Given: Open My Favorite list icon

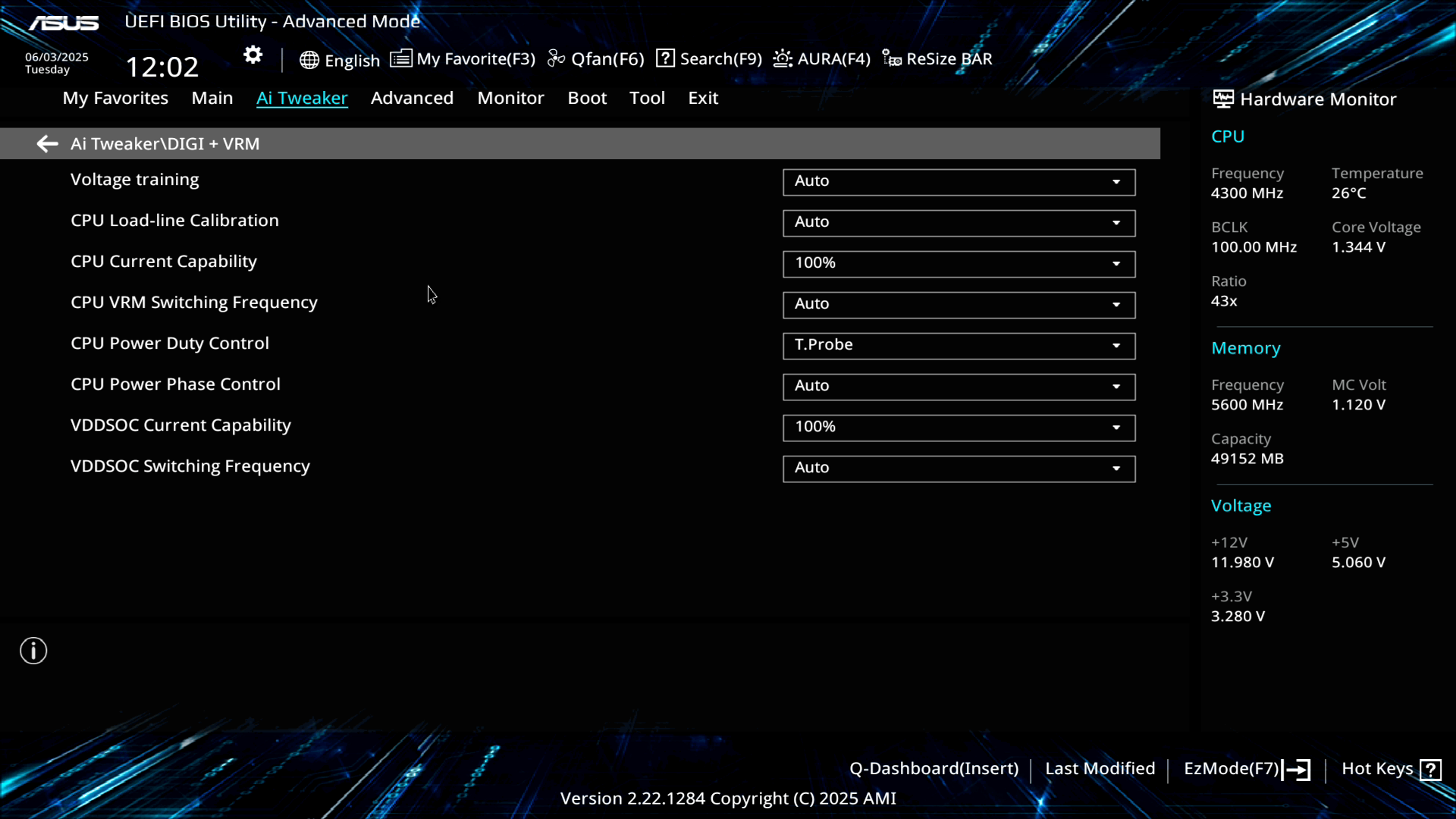Looking at the screenshot, I should pyautogui.click(x=400, y=58).
